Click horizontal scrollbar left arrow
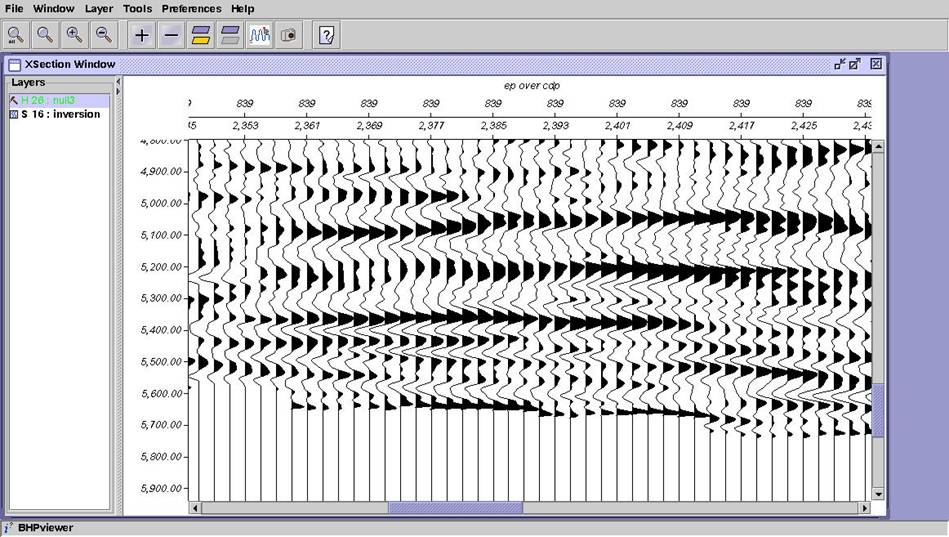 tap(195, 508)
